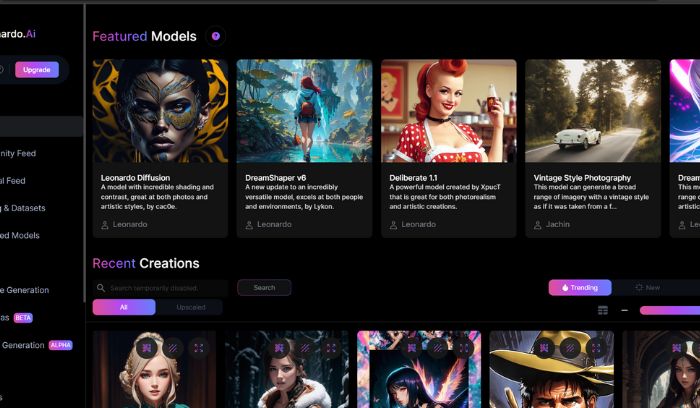Click remix icon on the blonde girl image
Viewport: 700px width, 408px height.
coord(147,347)
